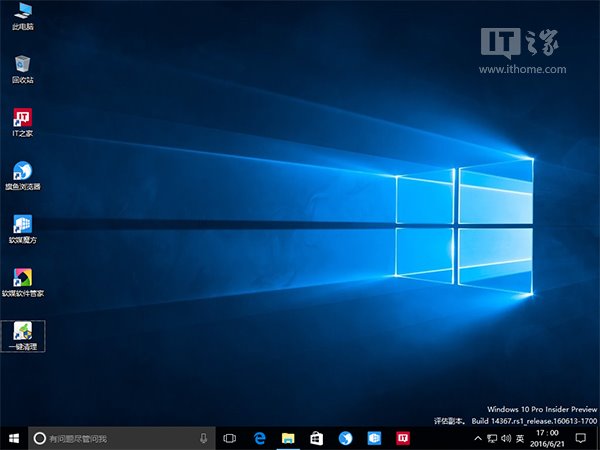This screenshot has width=600, height=450.
Task: Open Microsoft Edge from the taskbar
Action: (258, 438)
